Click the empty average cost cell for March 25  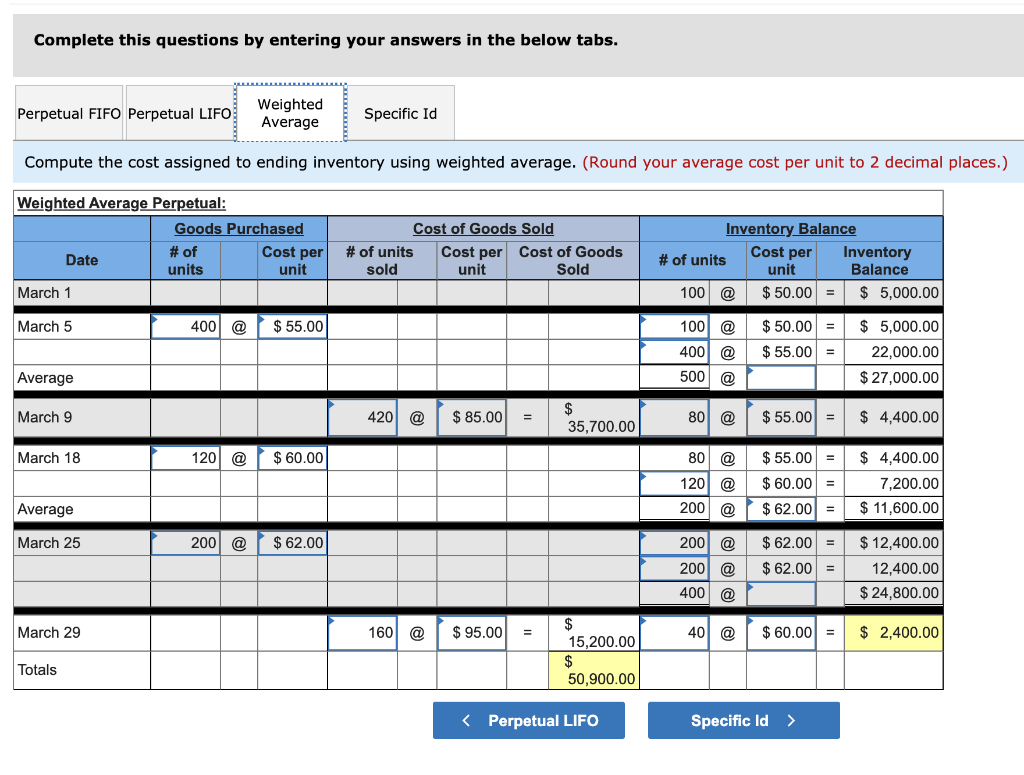tap(781, 593)
